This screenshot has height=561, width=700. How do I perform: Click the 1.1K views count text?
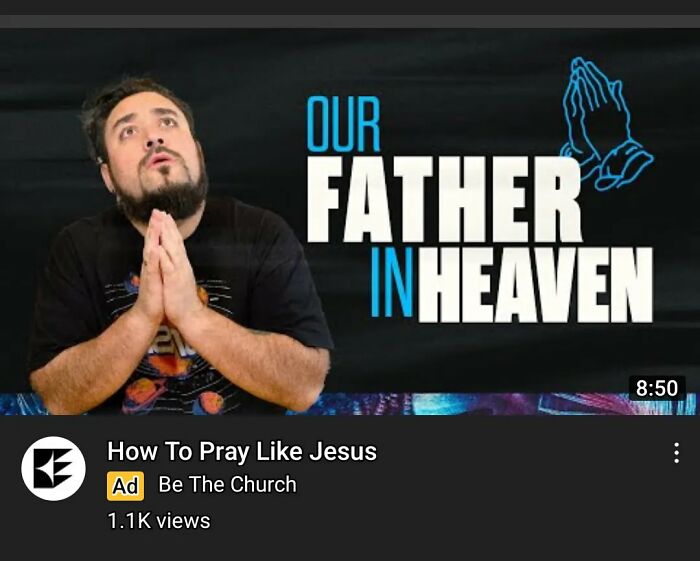point(159,520)
